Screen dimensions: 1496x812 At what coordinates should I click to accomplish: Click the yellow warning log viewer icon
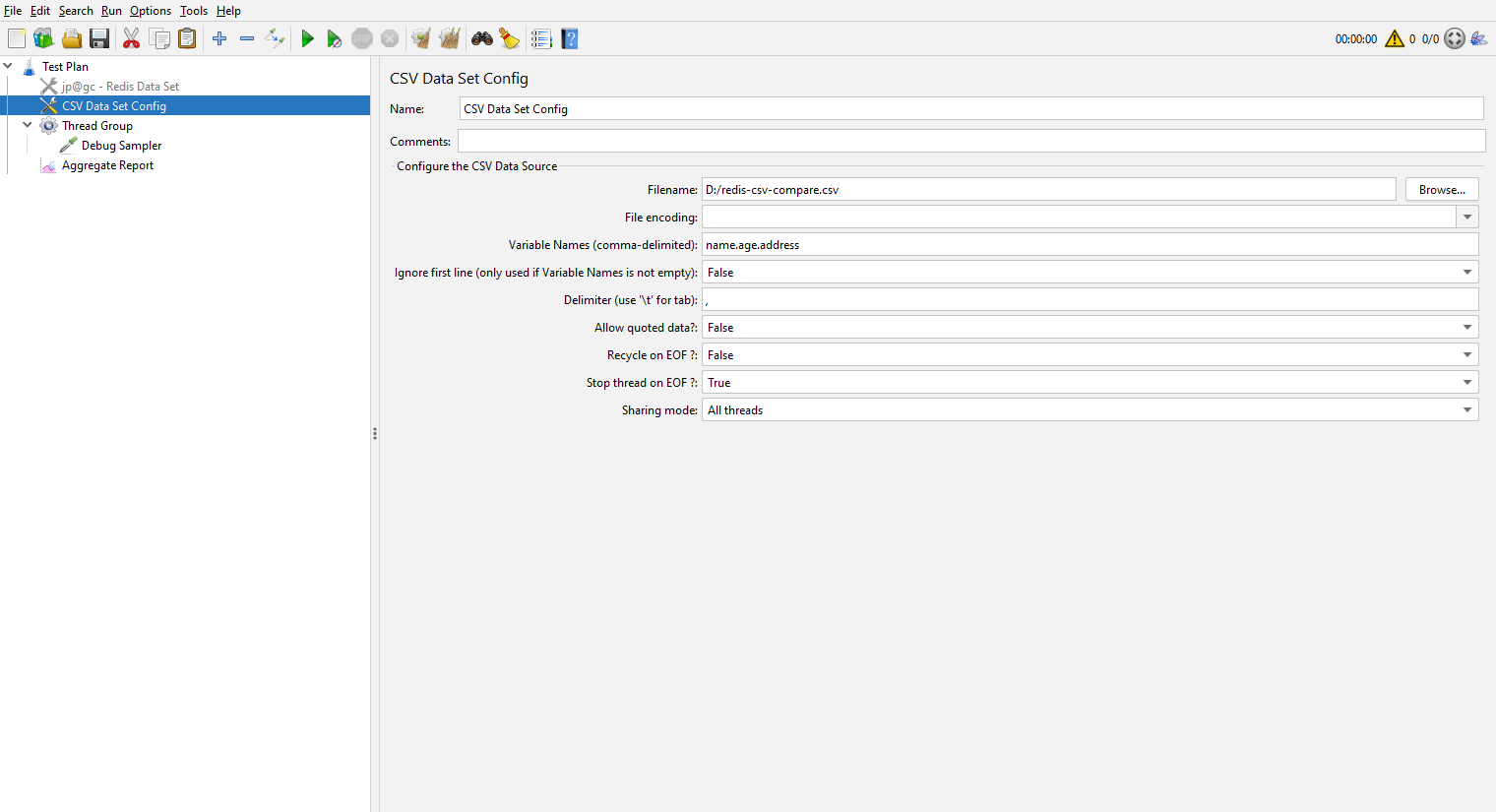(x=1395, y=38)
